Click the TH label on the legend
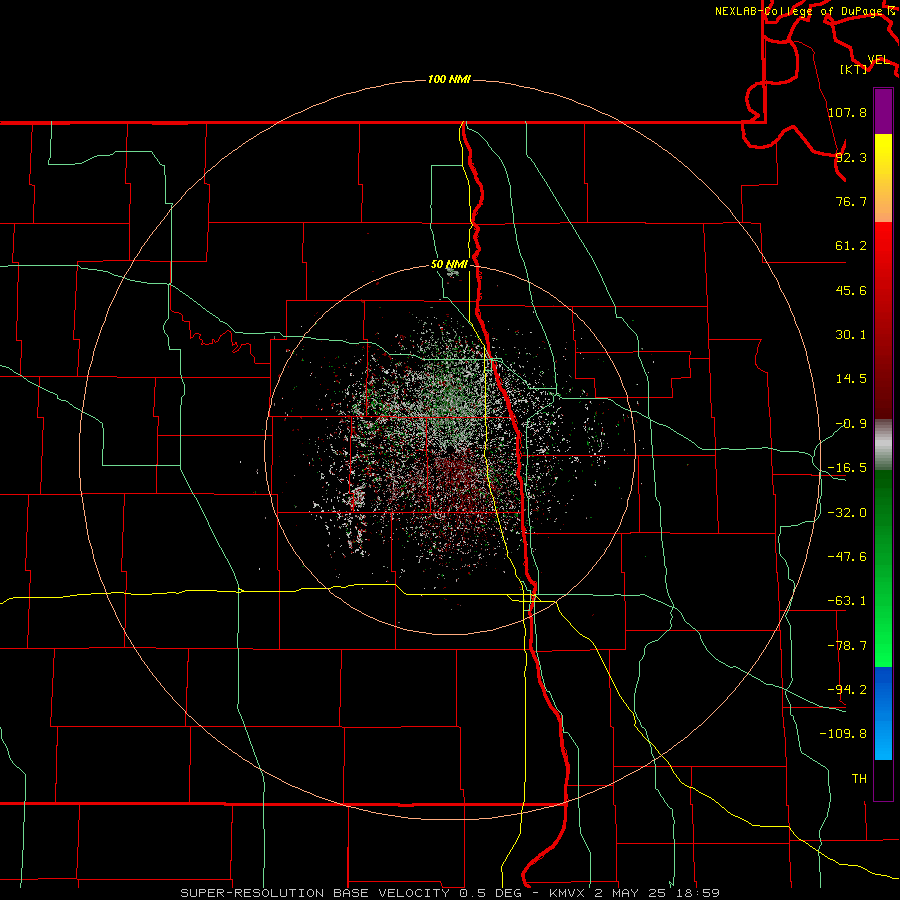This screenshot has width=900, height=900. pos(859,778)
